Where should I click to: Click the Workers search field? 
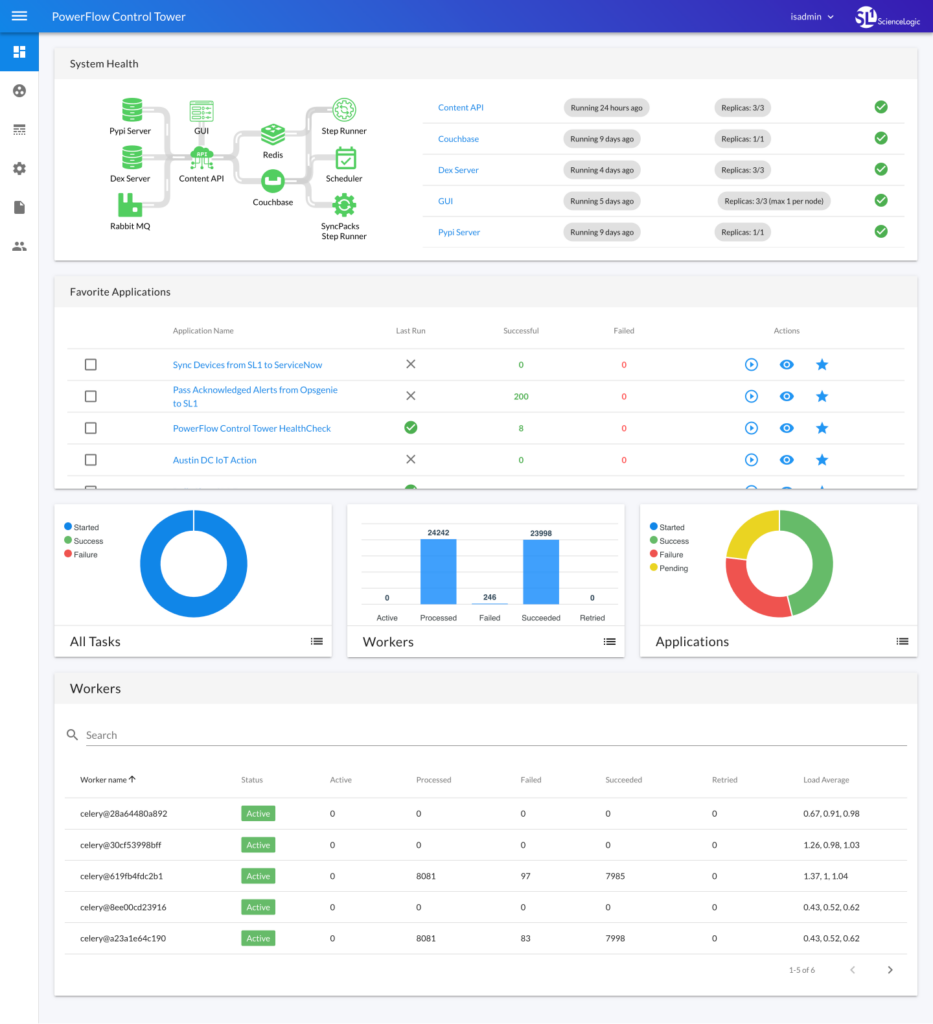[x=300, y=734]
